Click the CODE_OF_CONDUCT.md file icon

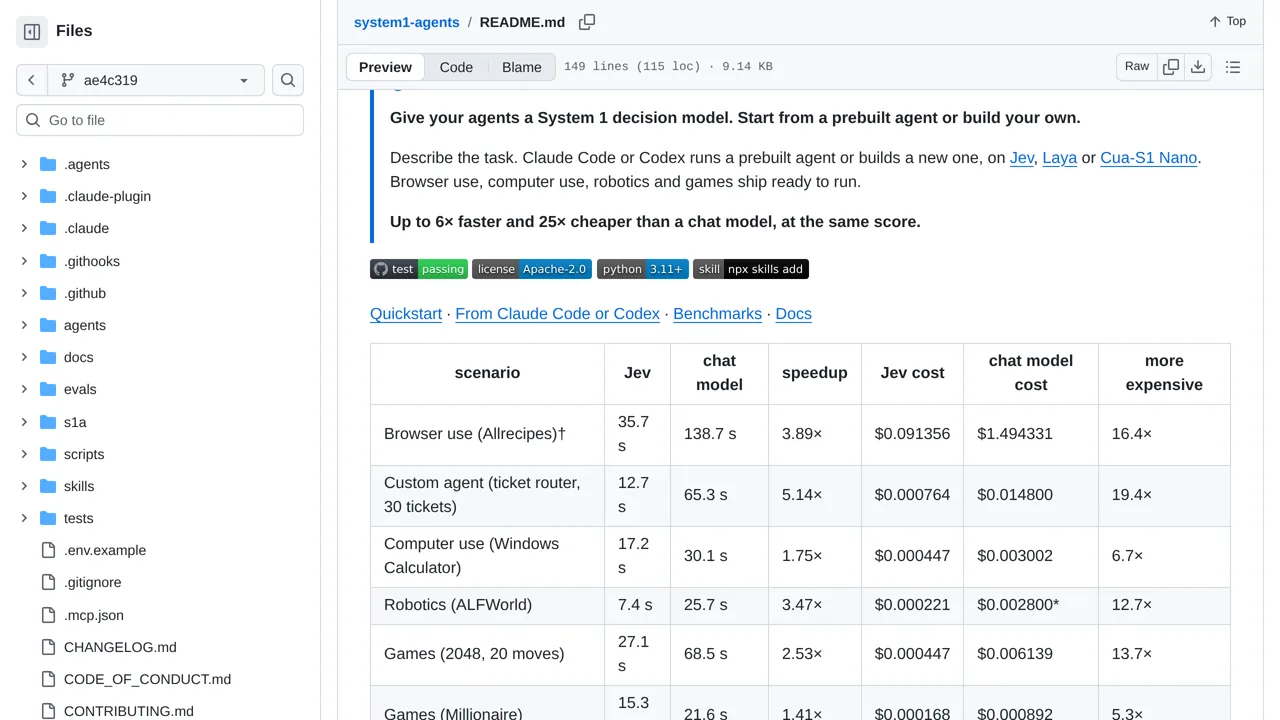click(x=48, y=679)
